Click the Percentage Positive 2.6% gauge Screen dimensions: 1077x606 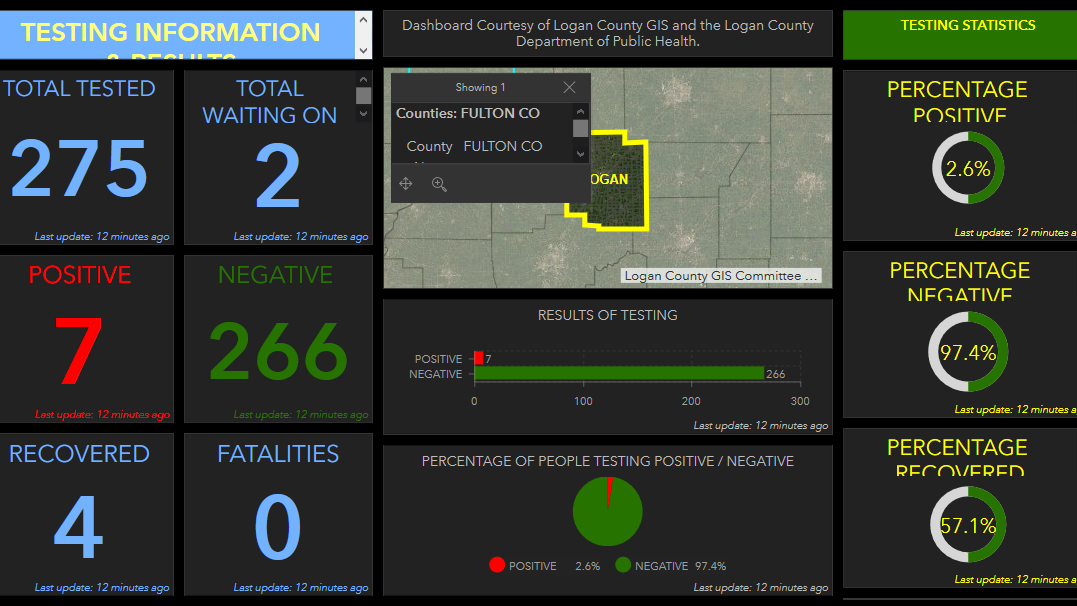click(967, 169)
